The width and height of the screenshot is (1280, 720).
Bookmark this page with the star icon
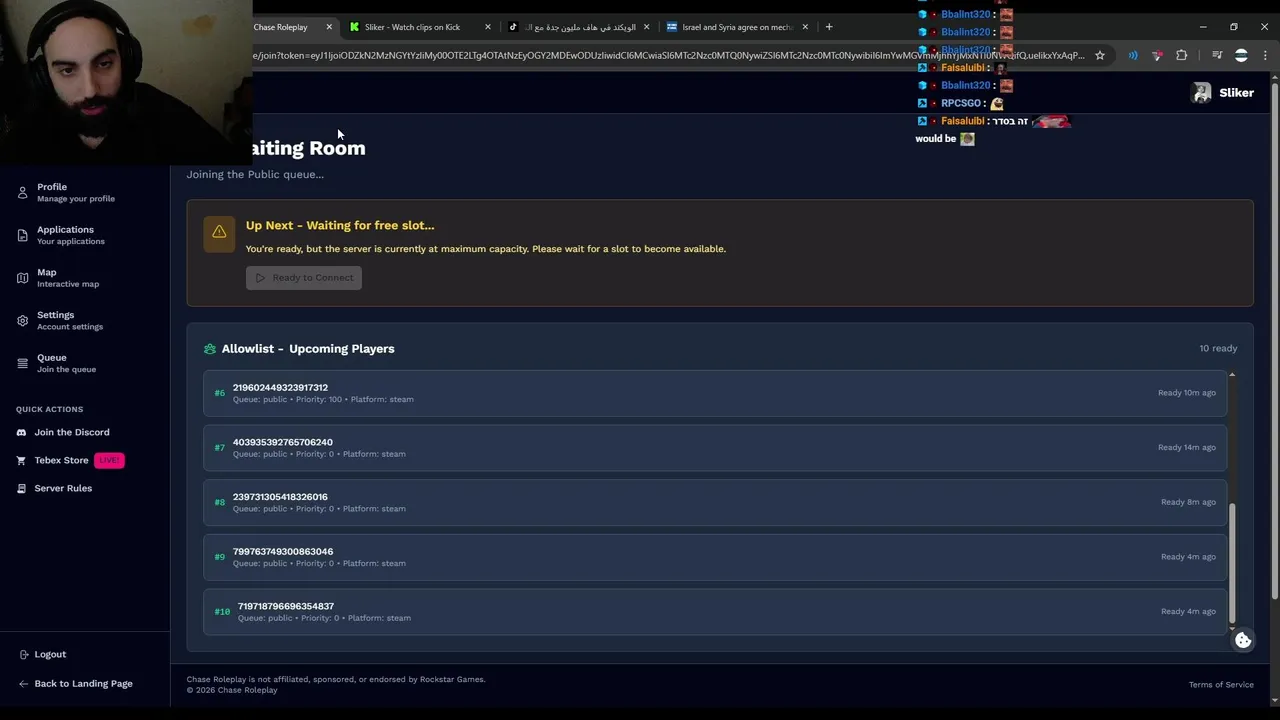pyautogui.click(x=1100, y=55)
